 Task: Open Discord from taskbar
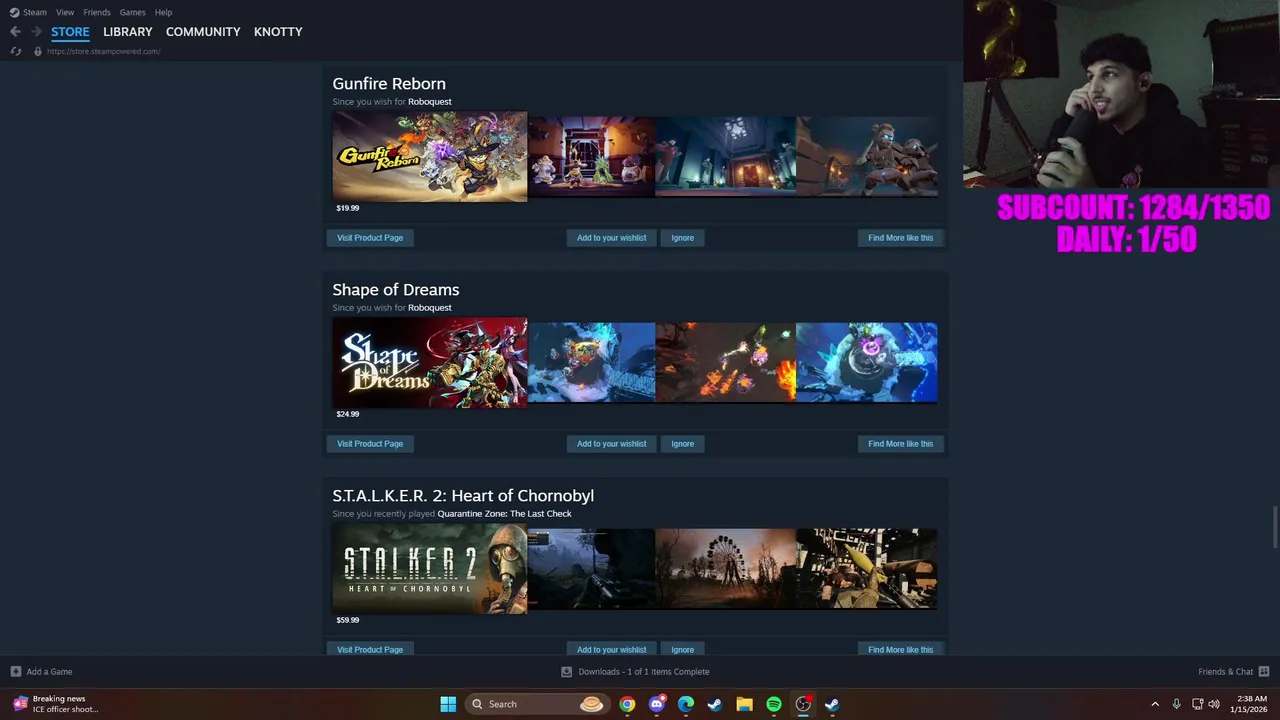[657, 704]
